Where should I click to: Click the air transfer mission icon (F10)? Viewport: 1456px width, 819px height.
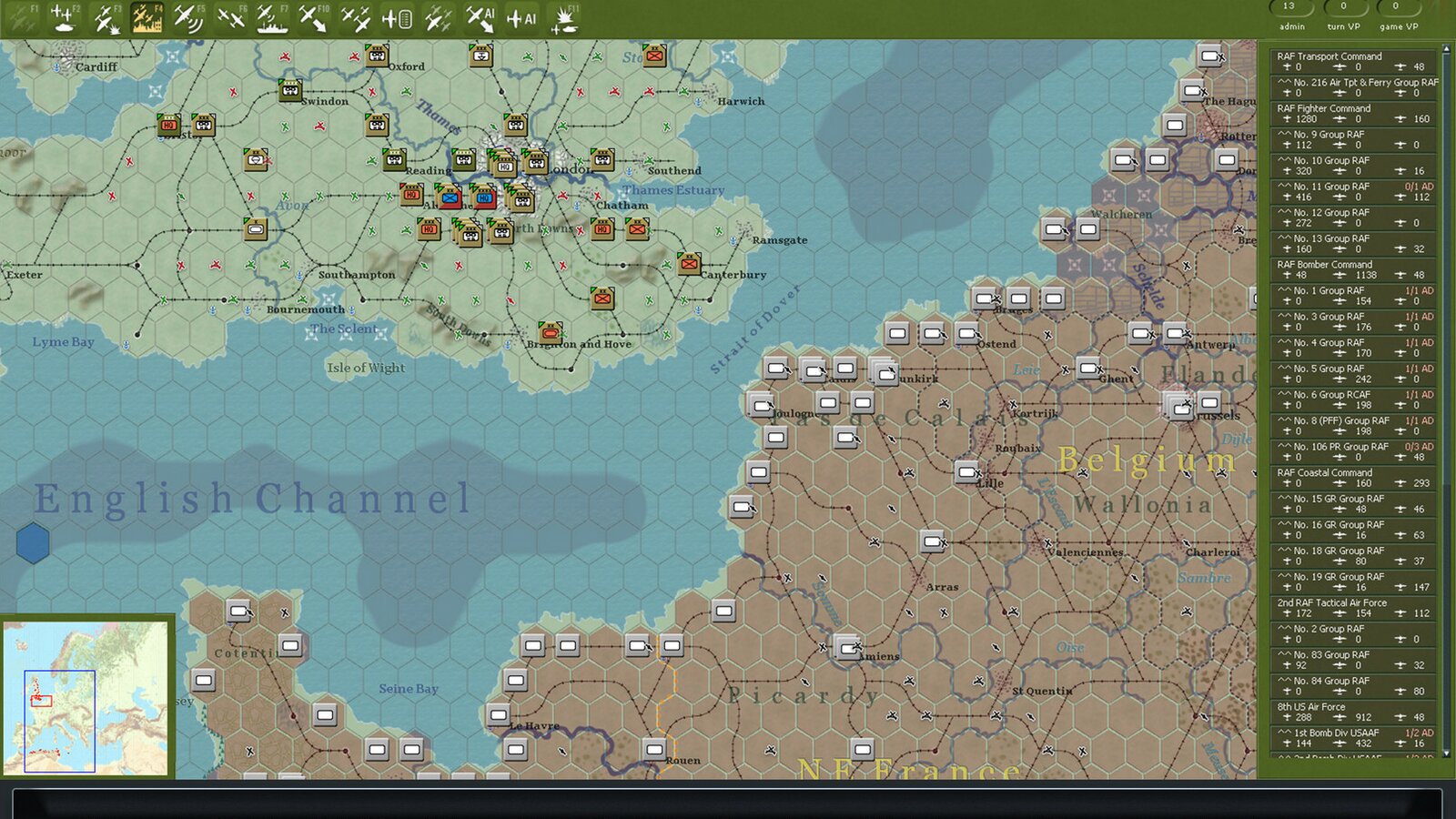click(315, 16)
